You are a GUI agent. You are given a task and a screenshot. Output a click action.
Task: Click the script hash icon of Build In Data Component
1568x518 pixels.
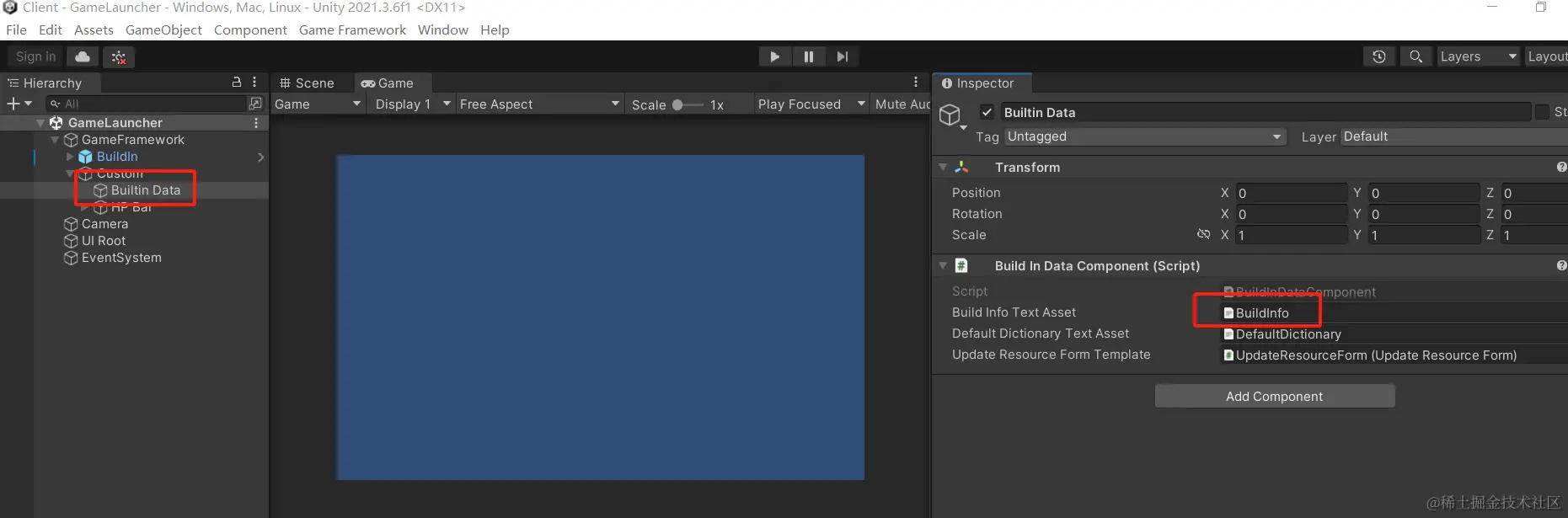coord(961,265)
